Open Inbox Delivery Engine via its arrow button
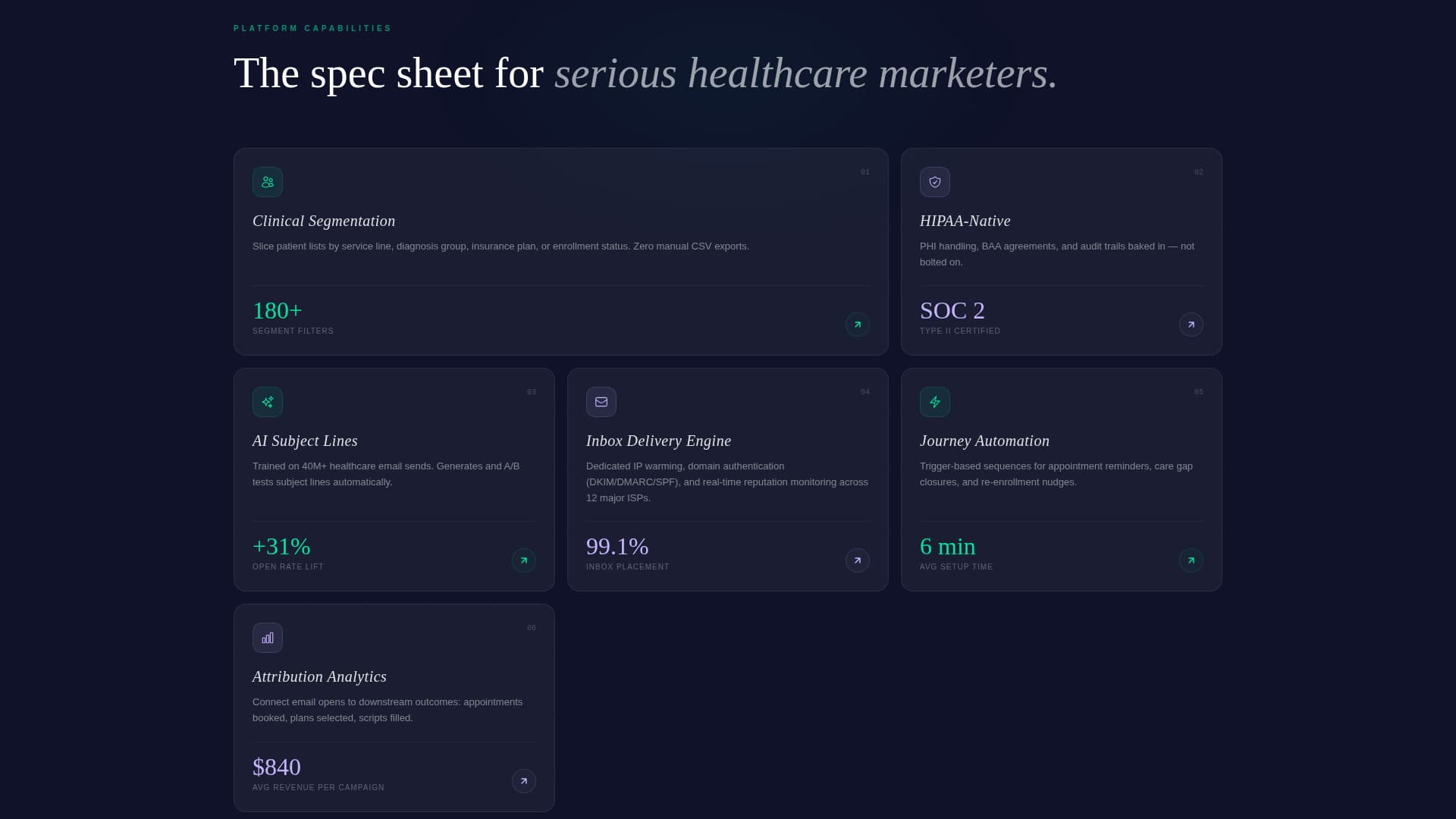Image resolution: width=1456 pixels, height=819 pixels. [x=858, y=560]
